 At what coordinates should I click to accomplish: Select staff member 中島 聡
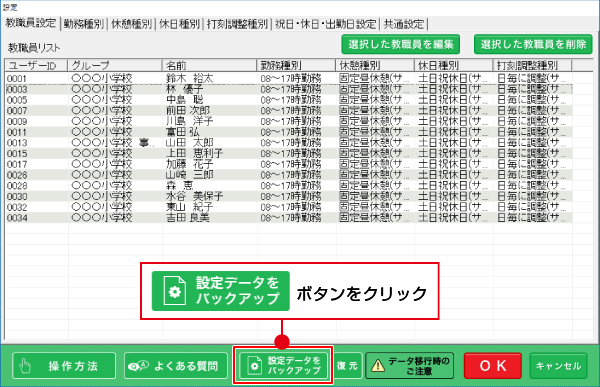289,100
